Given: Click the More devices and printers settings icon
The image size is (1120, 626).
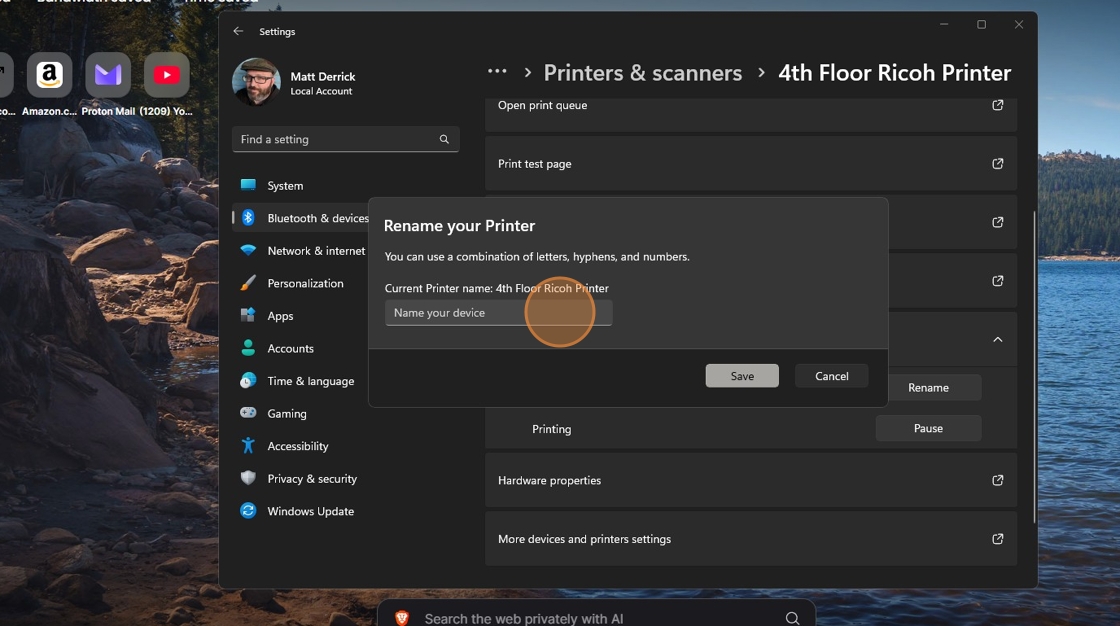Looking at the screenshot, I should click(997, 539).
